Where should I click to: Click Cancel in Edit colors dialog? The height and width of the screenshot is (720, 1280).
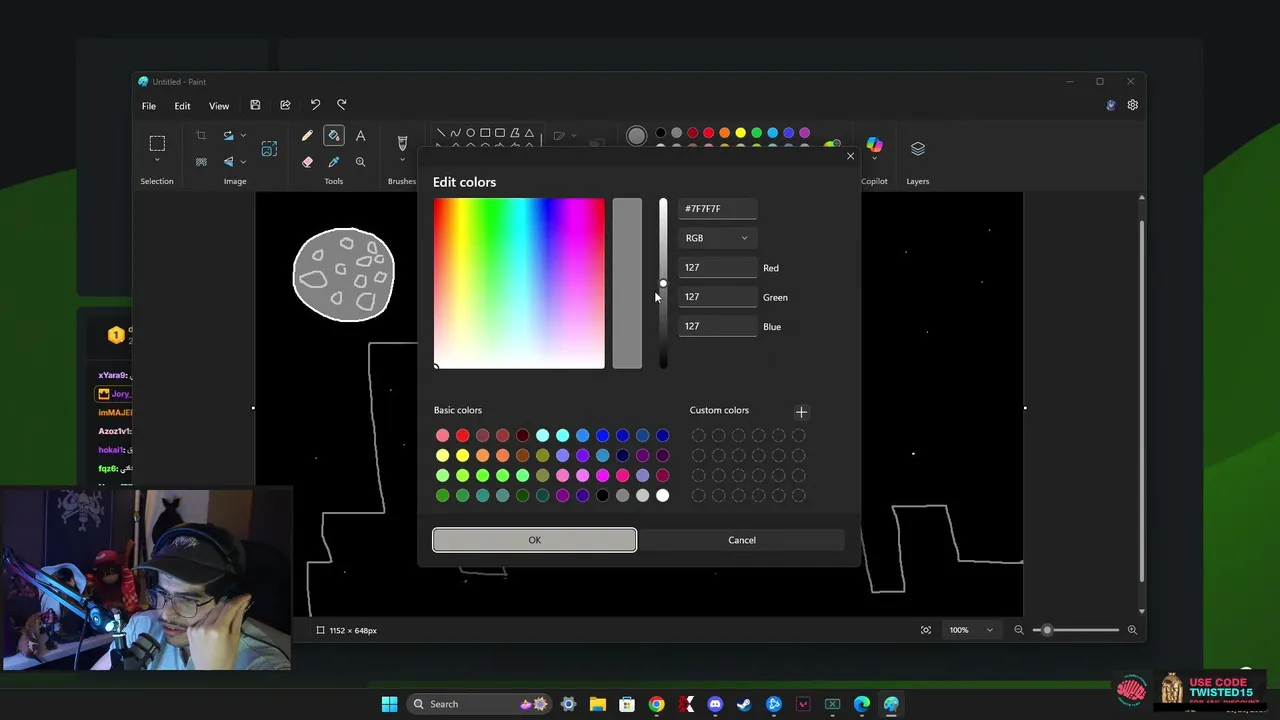pyautogui.click(x=742, y=540)
